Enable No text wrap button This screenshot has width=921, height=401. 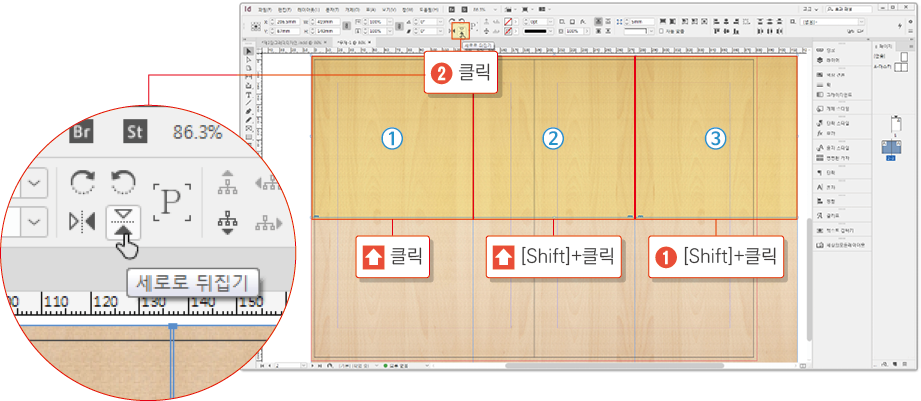click(599, 21)
